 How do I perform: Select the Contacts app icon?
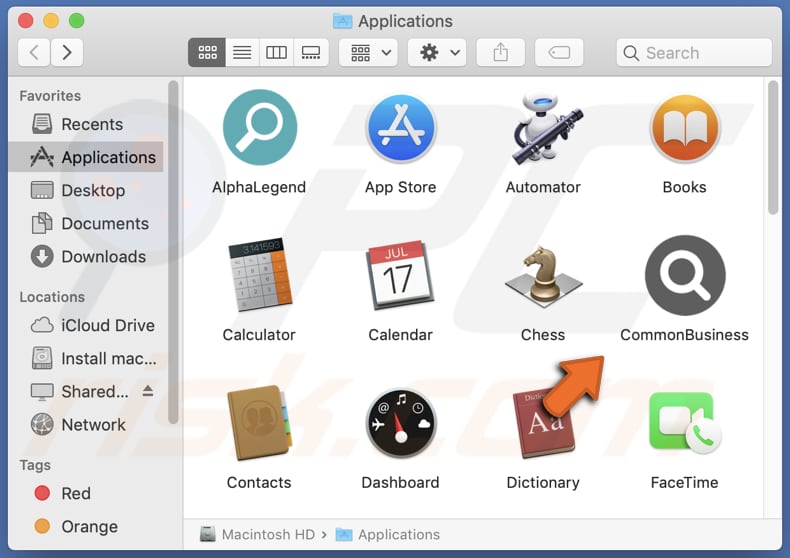[x=259, y=423]
